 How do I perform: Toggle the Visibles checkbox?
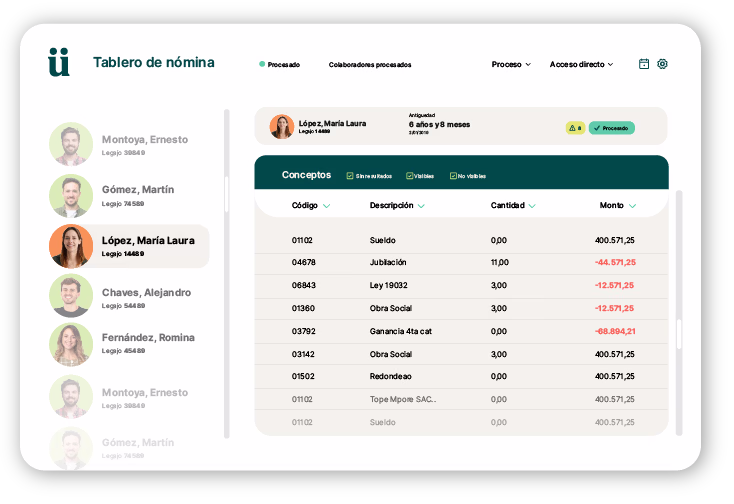(x=410, y=176)
